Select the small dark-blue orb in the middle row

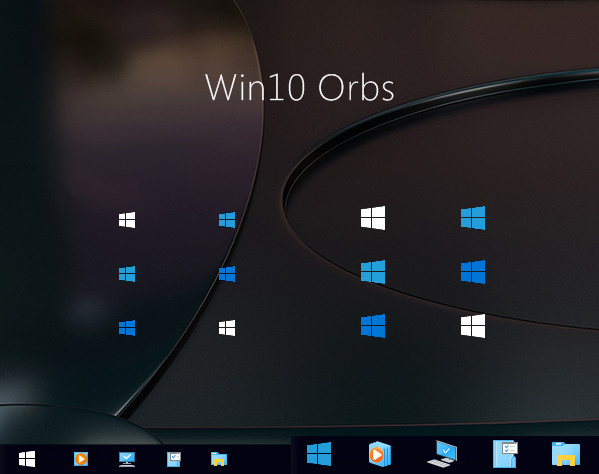[227, 274]
